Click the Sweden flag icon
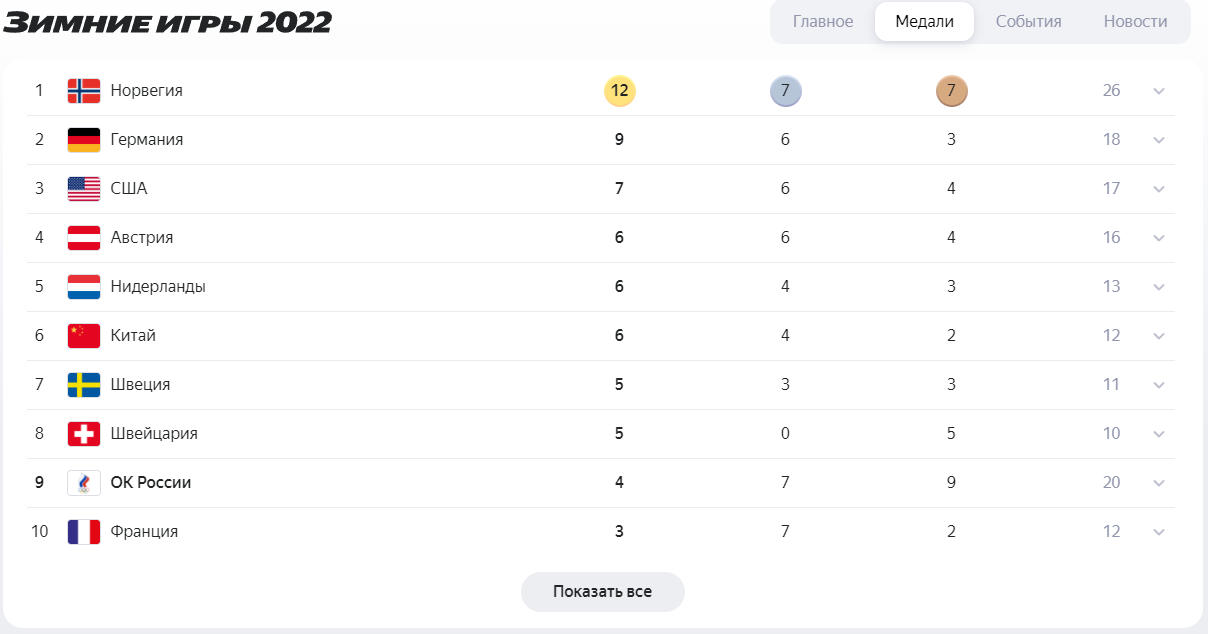 [x=84, y=385]
